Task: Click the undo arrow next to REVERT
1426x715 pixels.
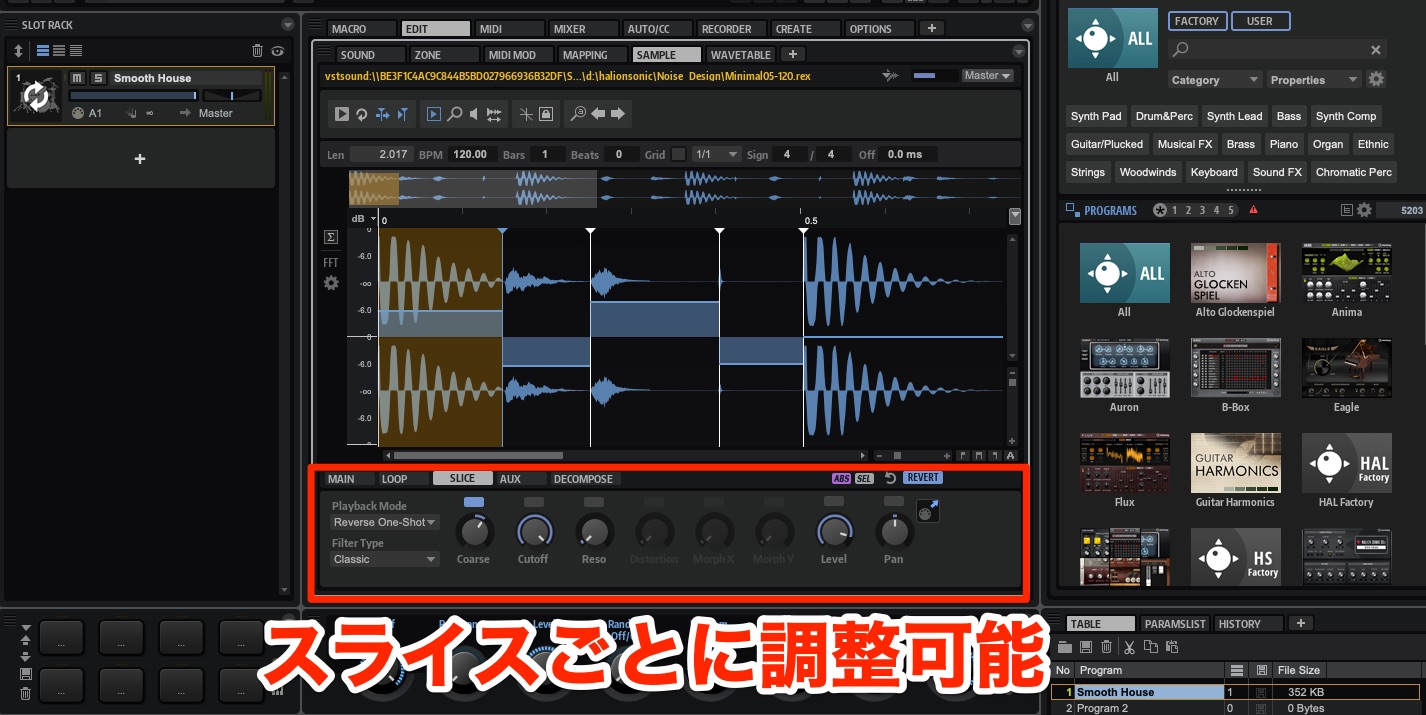Action: (890, 478)
